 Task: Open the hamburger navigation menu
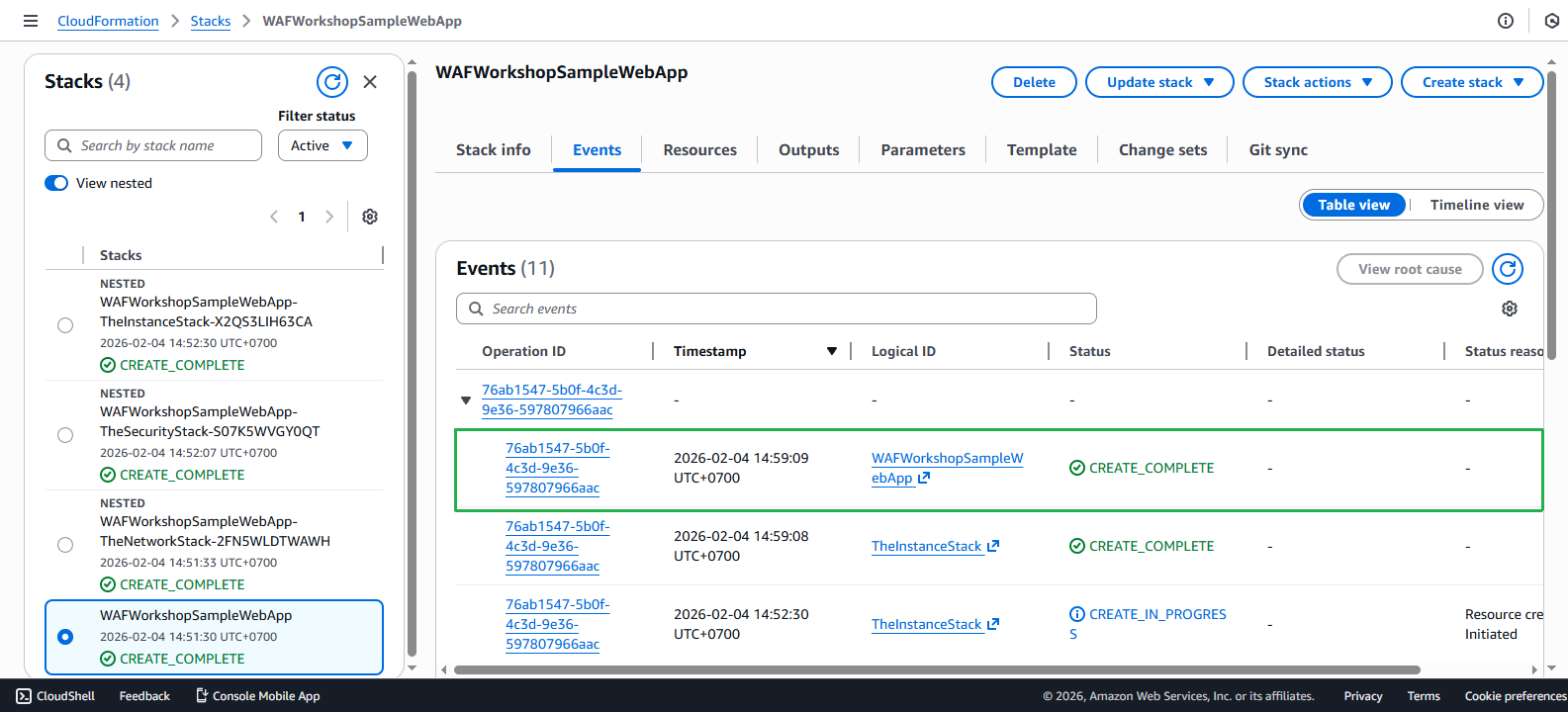tap(31, 21)
